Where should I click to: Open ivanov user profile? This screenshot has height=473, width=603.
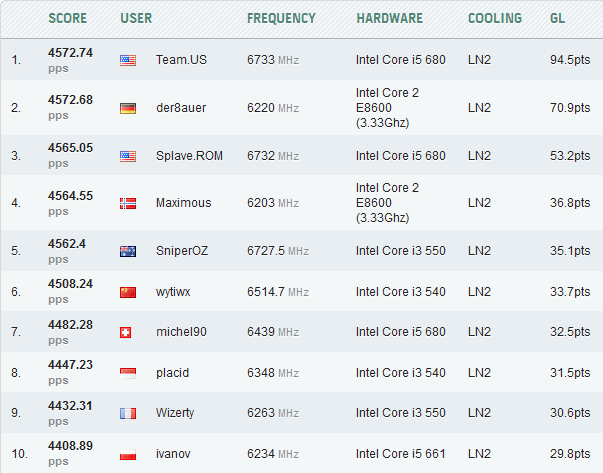coord(173,454)
